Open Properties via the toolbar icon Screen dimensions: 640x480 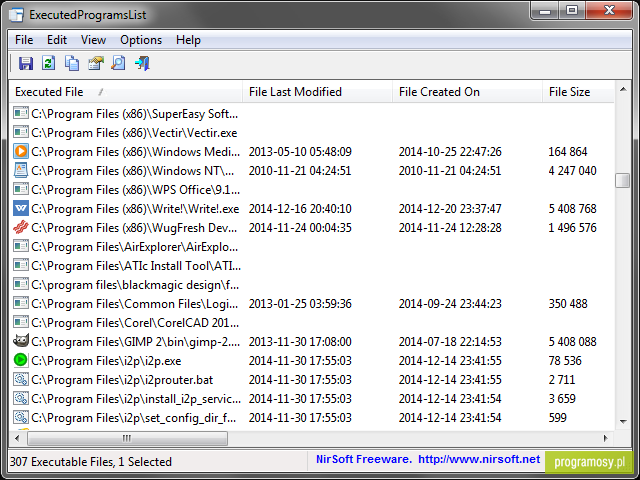[96, 63]
